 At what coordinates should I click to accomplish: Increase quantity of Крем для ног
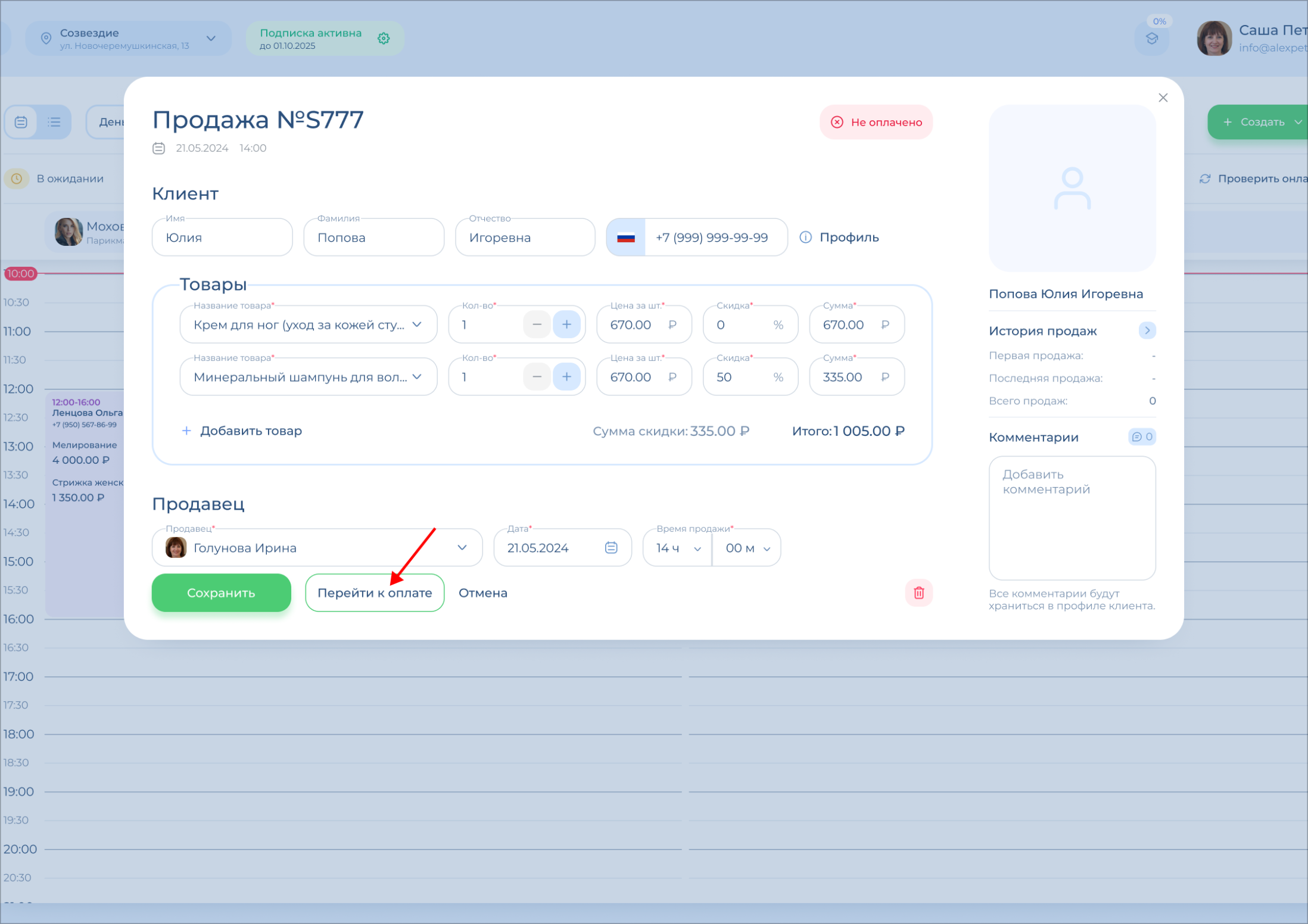[566, 324]
